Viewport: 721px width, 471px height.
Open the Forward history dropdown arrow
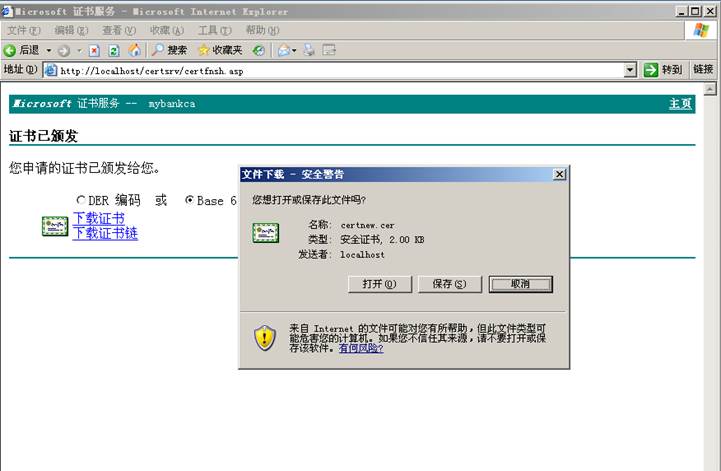(79, 50)
